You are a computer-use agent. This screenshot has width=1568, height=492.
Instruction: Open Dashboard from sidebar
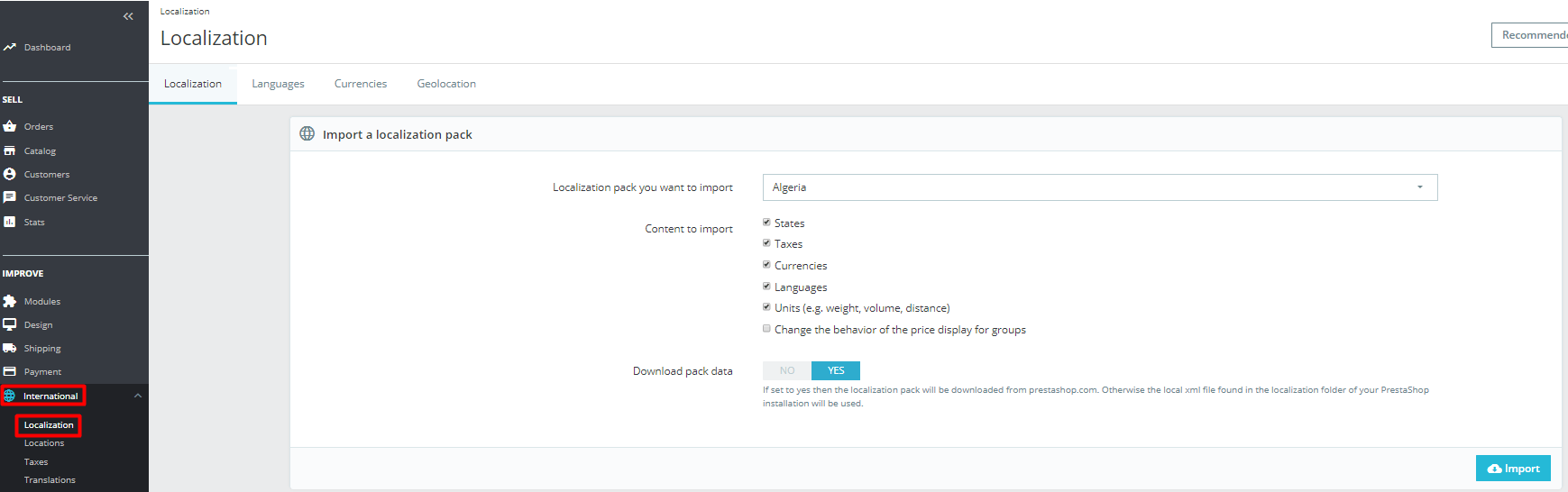[47, 48]
